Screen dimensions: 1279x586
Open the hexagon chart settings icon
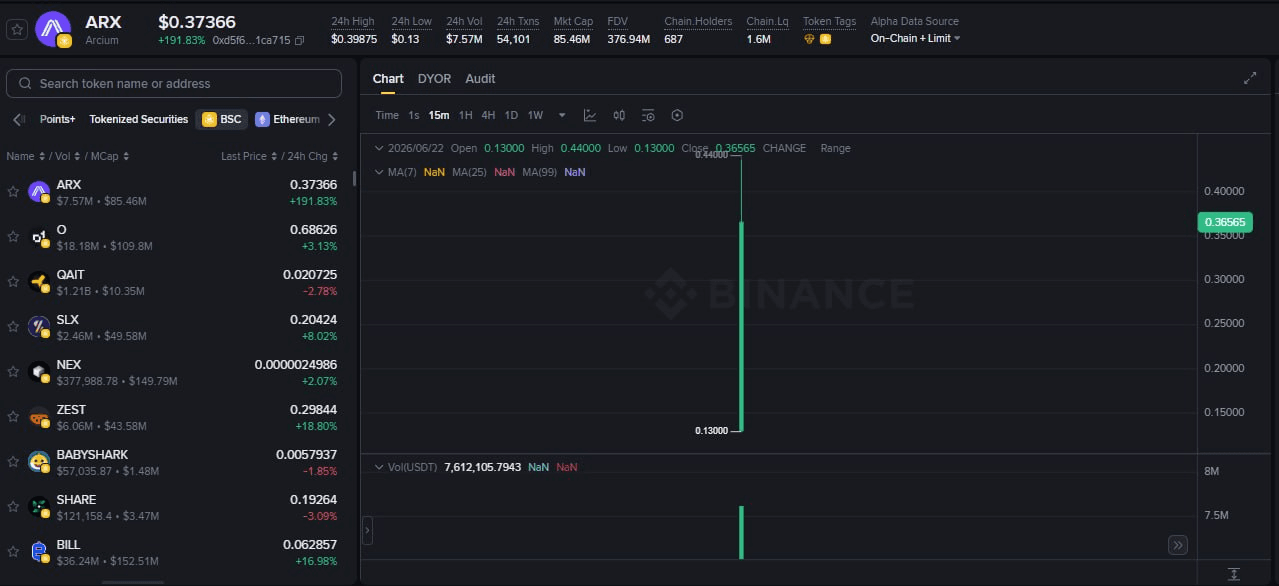[677, 115]
